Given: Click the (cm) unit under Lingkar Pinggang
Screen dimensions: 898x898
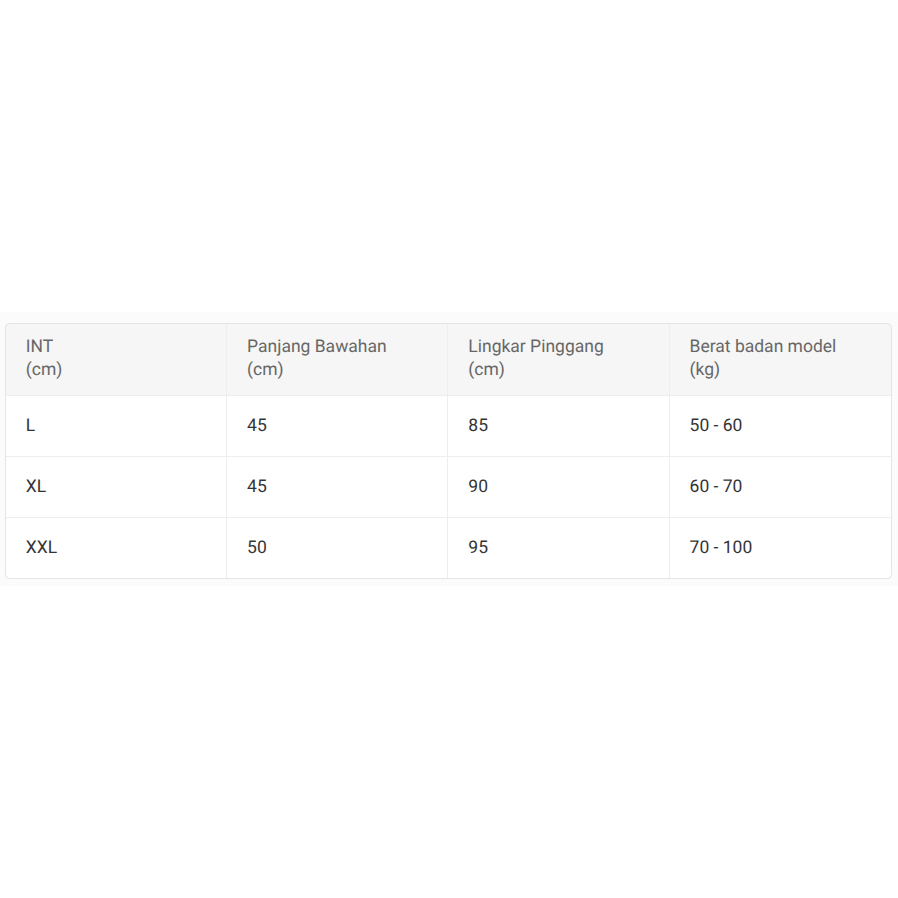Looking at the screenshot, I should (486, 369).
